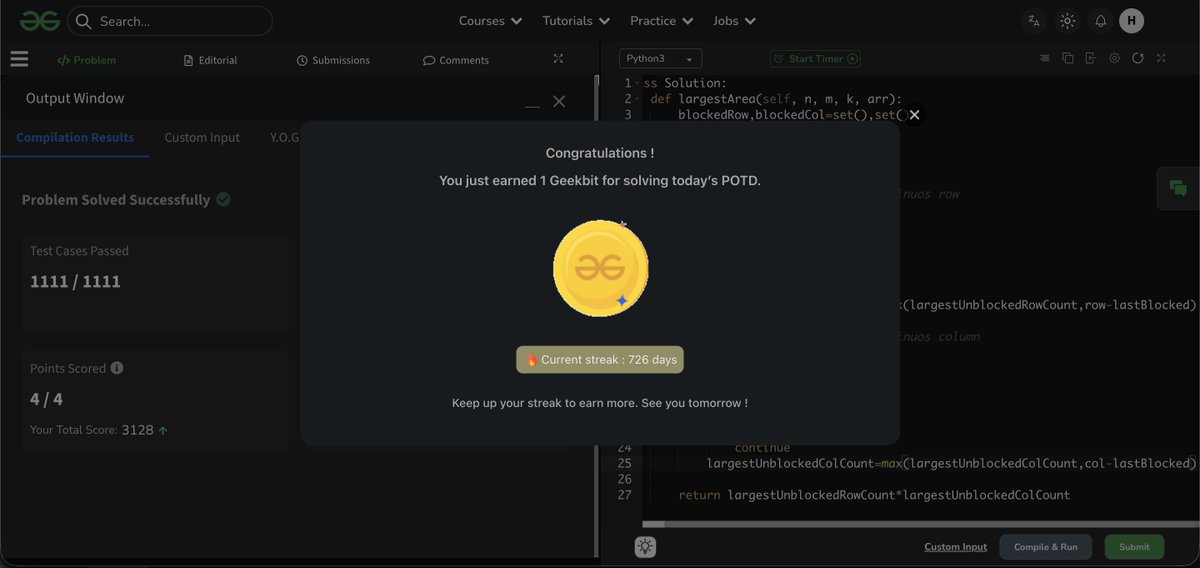
Task: Click the copy code icon
Action: coord(1067,59)
